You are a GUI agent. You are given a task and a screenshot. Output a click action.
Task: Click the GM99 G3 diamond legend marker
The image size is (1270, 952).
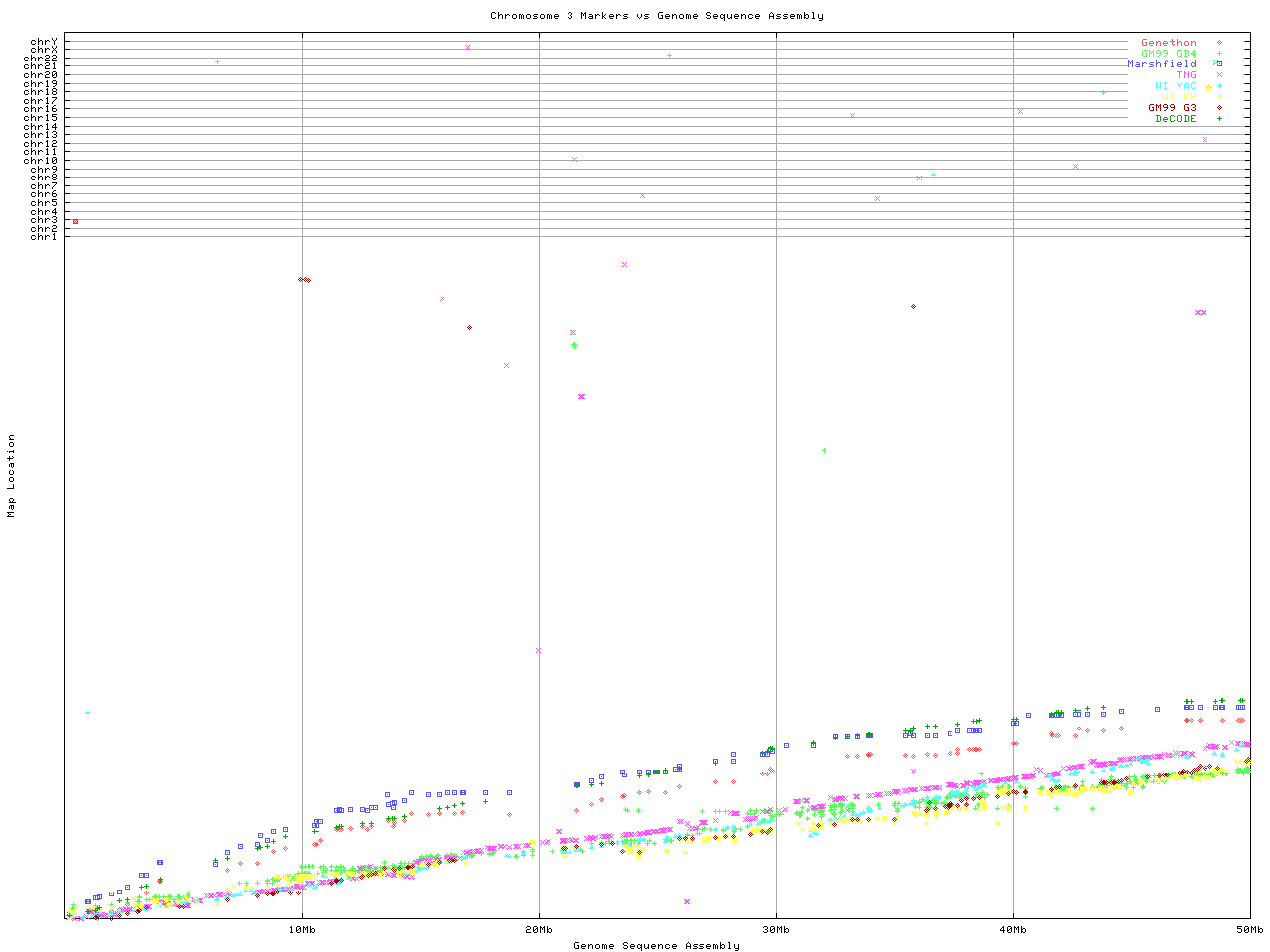[1219, 108]
